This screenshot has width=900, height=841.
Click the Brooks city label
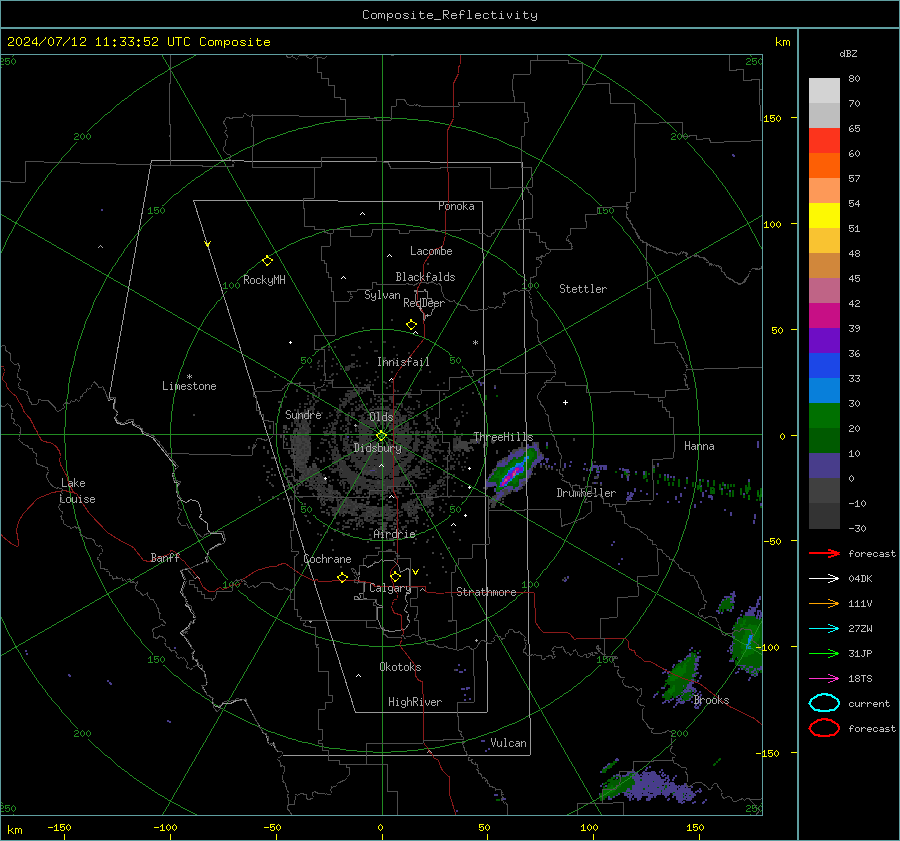(x=711, y=700)
